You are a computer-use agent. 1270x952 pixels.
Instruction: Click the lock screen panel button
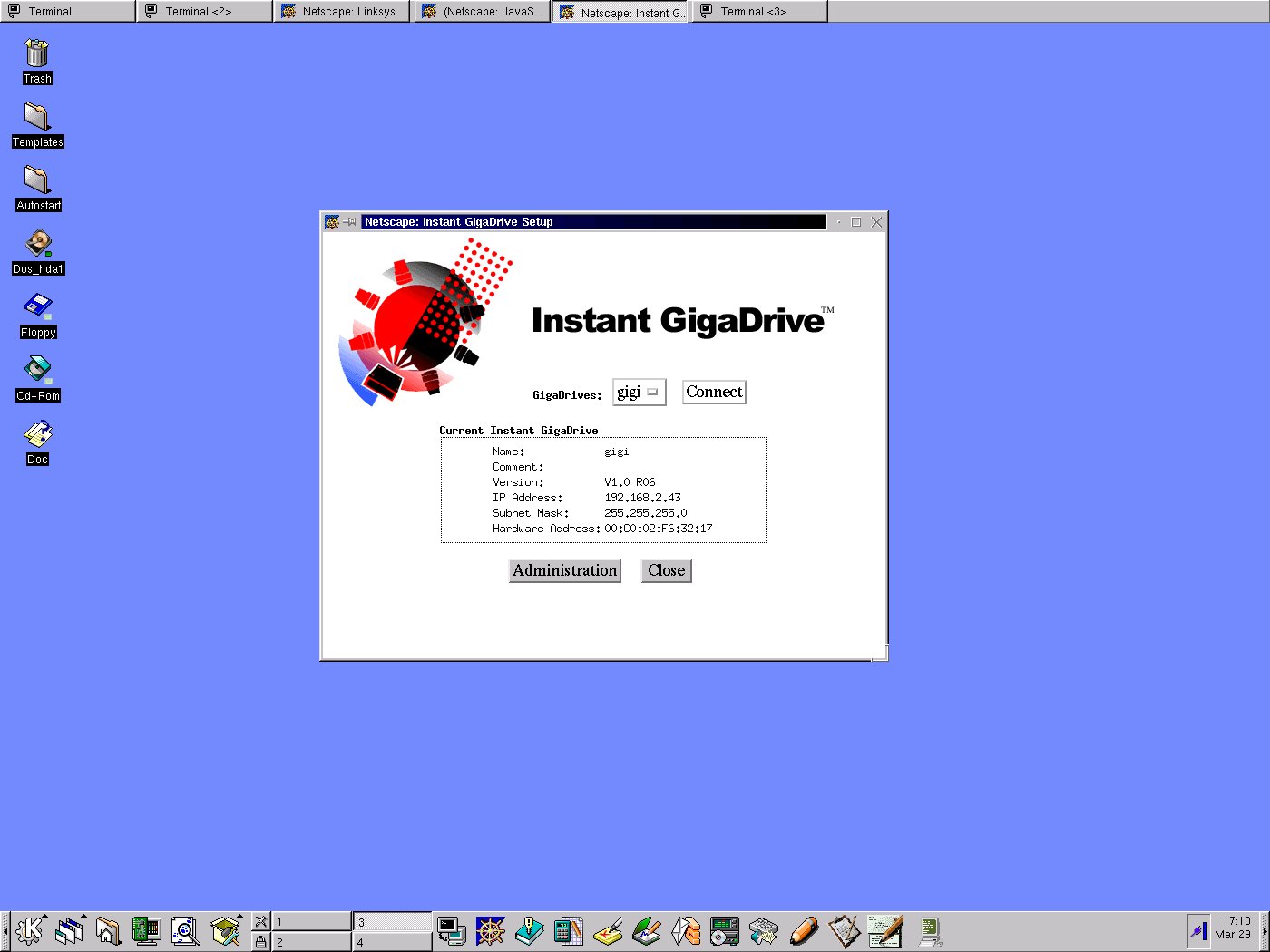260,942
